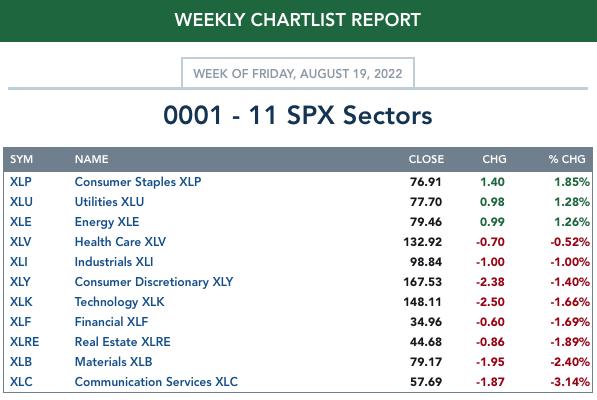597x400 pixels.
Task: Sort table by NAME column header
Action: click(x=92, y=159)
